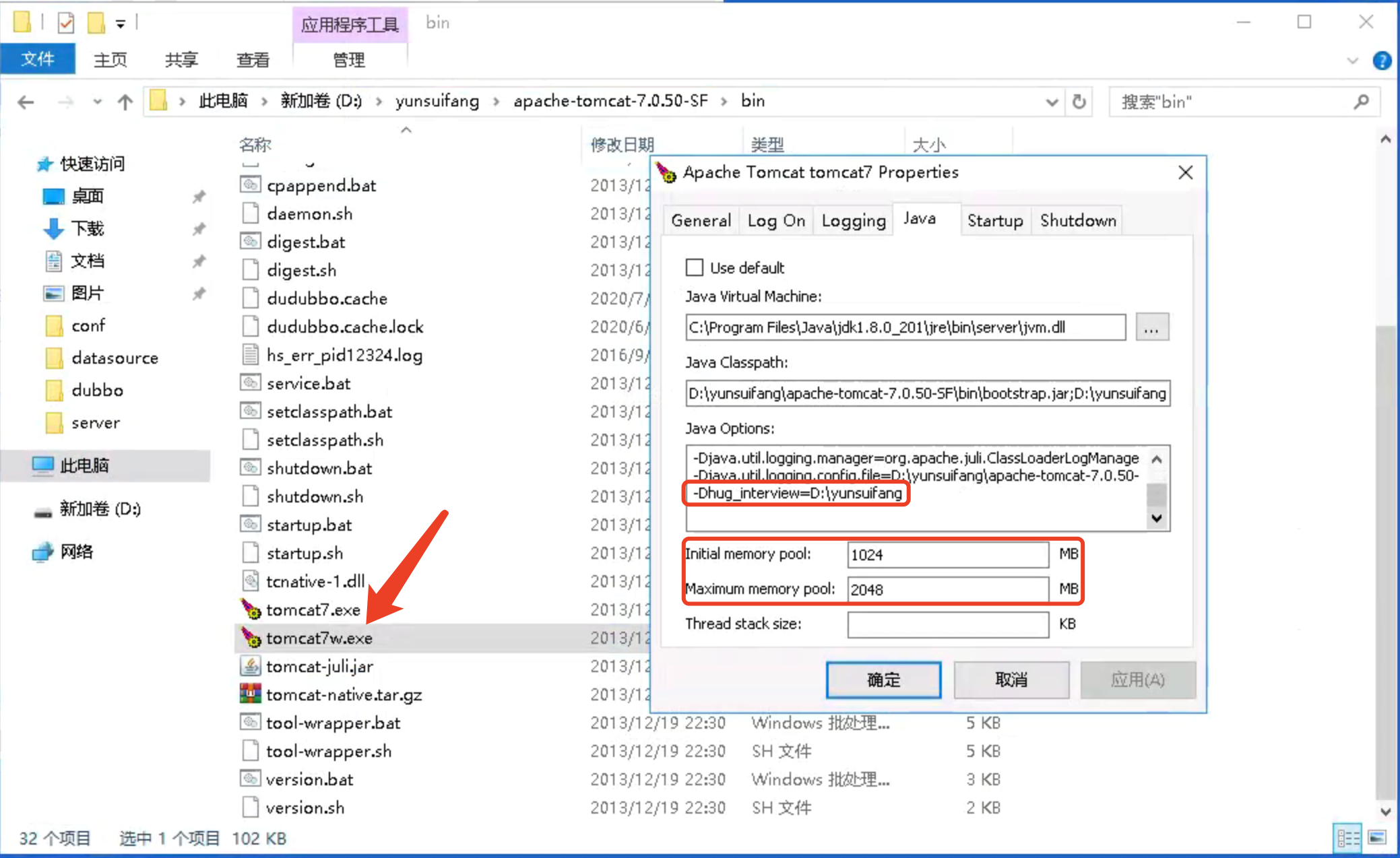The height and width of the screenshot is (858, 1400).
Task: Switch to the Startup tab
Action: [x=994, y=220]
